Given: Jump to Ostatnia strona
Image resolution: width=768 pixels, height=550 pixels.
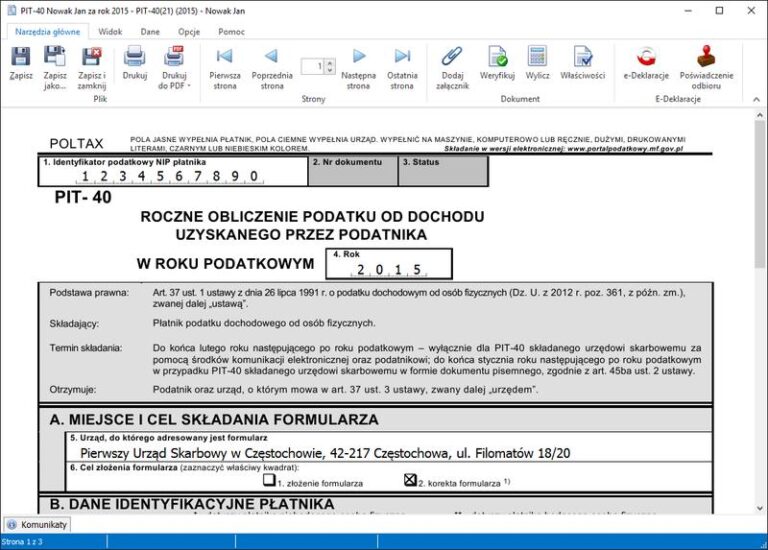Looking at the screenshot, I should tap(402, 68).
